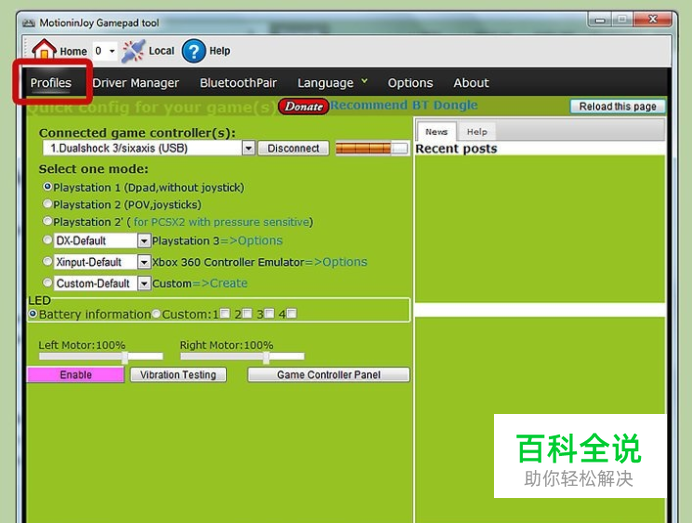The height and width of the screenshot is (523, 692).
Task: Open the About tab
Action: 471,83
